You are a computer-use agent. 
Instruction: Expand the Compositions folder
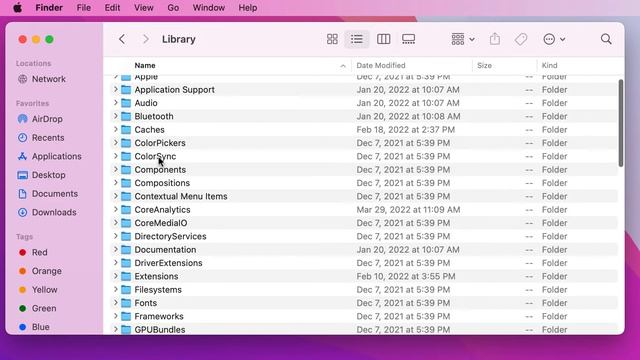click(116, 183)
